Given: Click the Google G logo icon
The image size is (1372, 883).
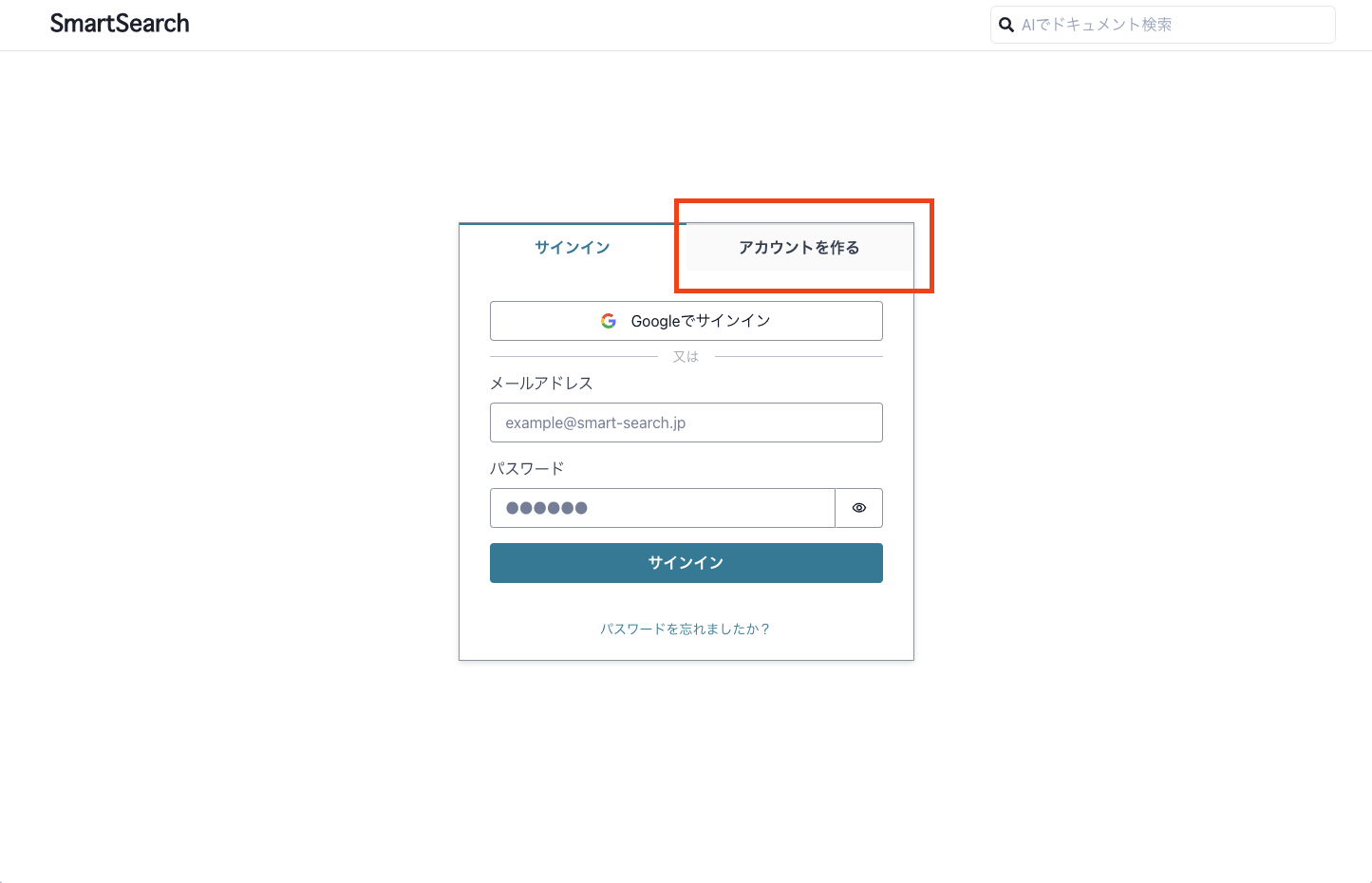Looking at the screenshot, I should click(609, 321).
